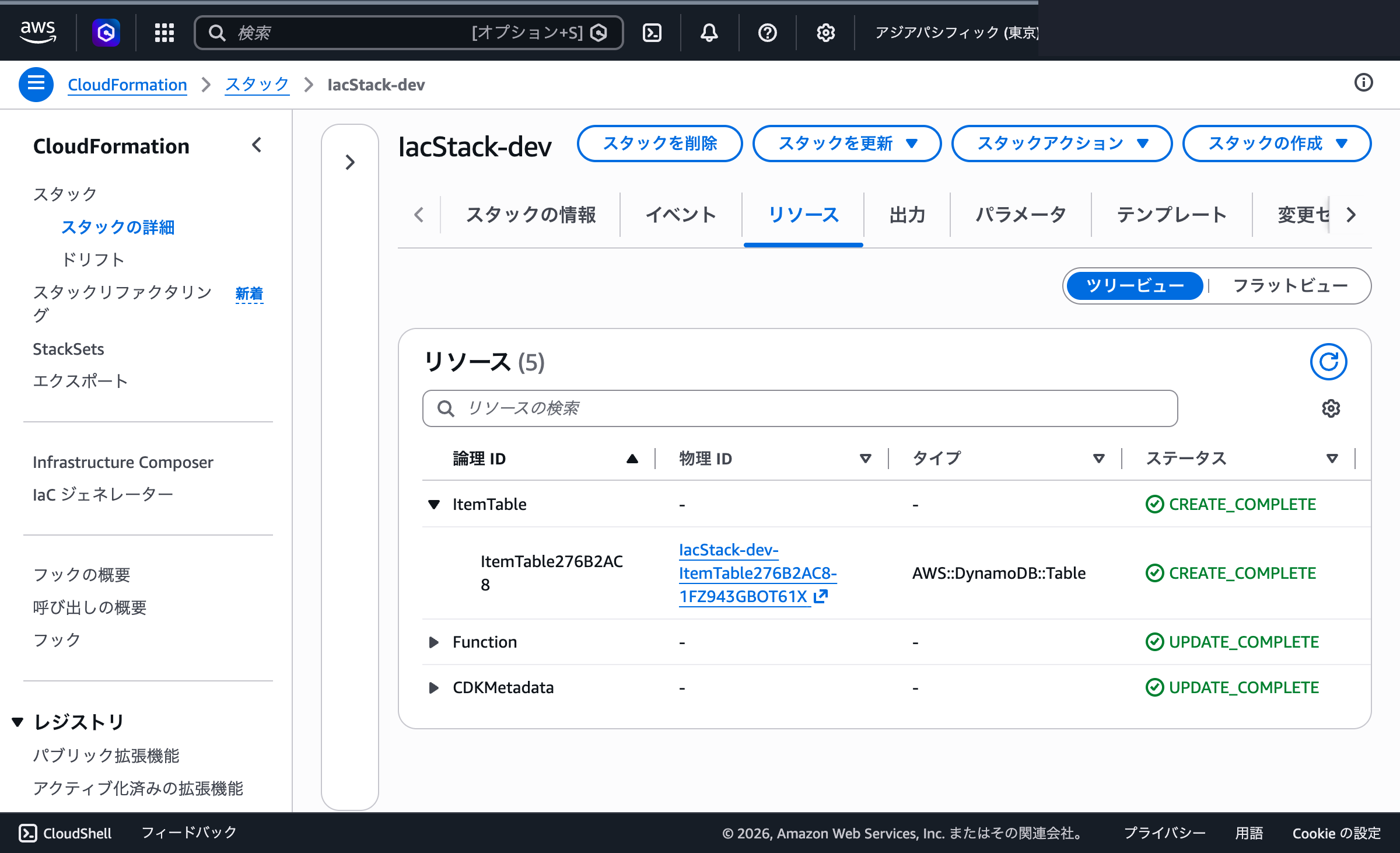
Task: Go to CloudFormation breadcrumb link
Action: point(127,85)
